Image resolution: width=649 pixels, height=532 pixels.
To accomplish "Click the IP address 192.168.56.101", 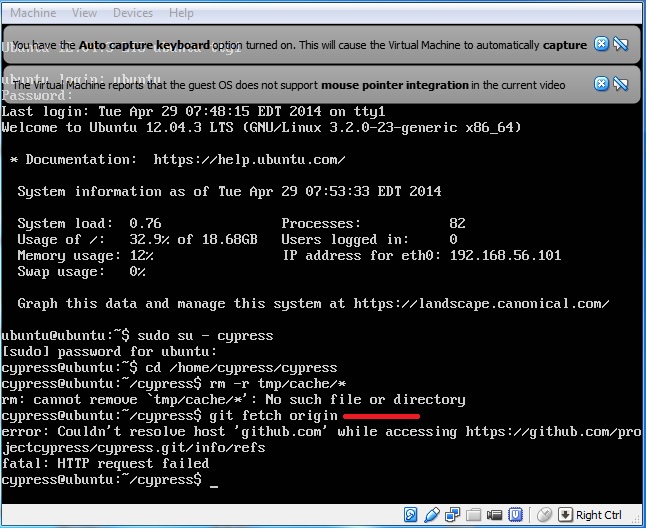I will (505, 255).
